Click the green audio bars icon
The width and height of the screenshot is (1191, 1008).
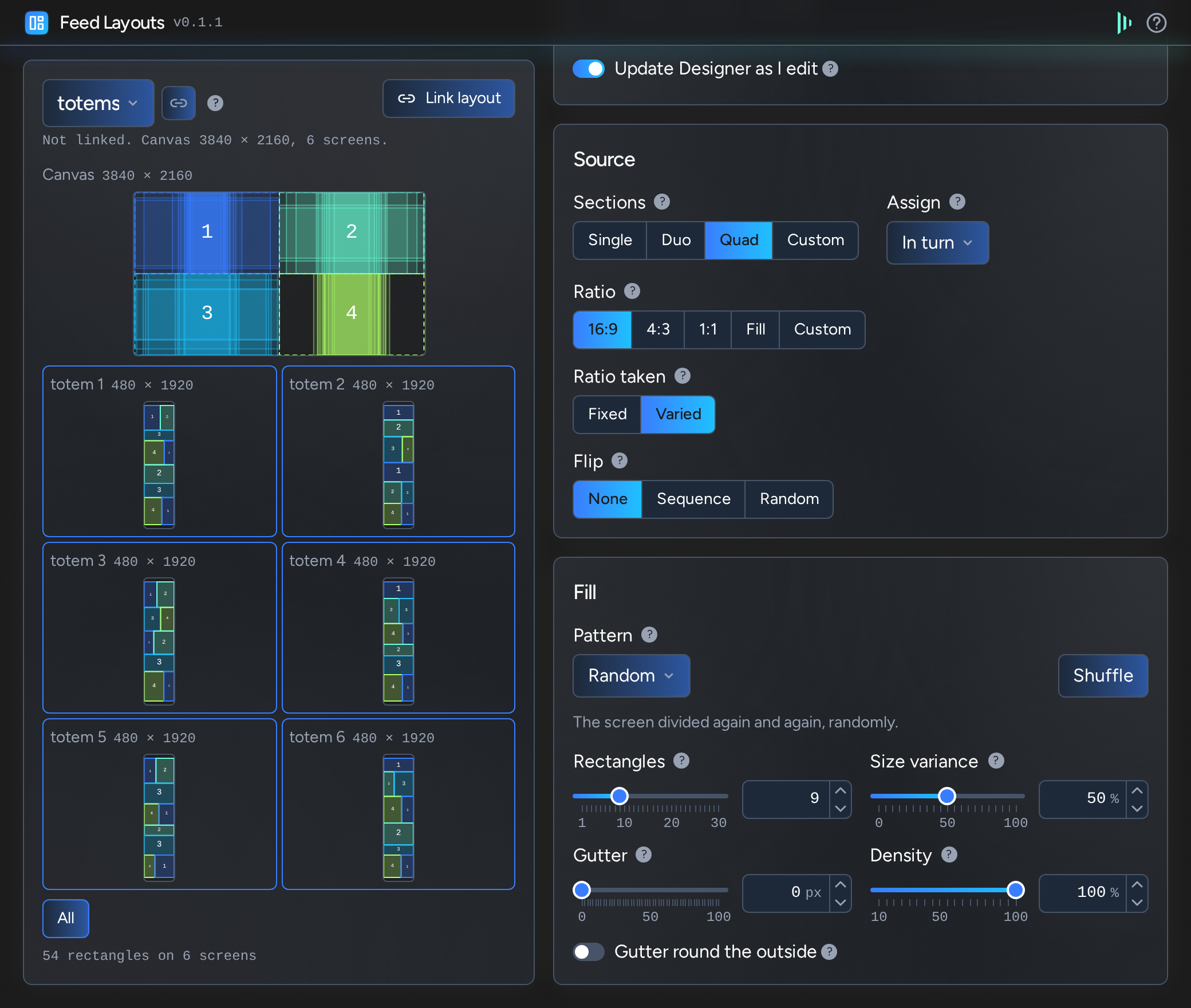(1124, 23)
